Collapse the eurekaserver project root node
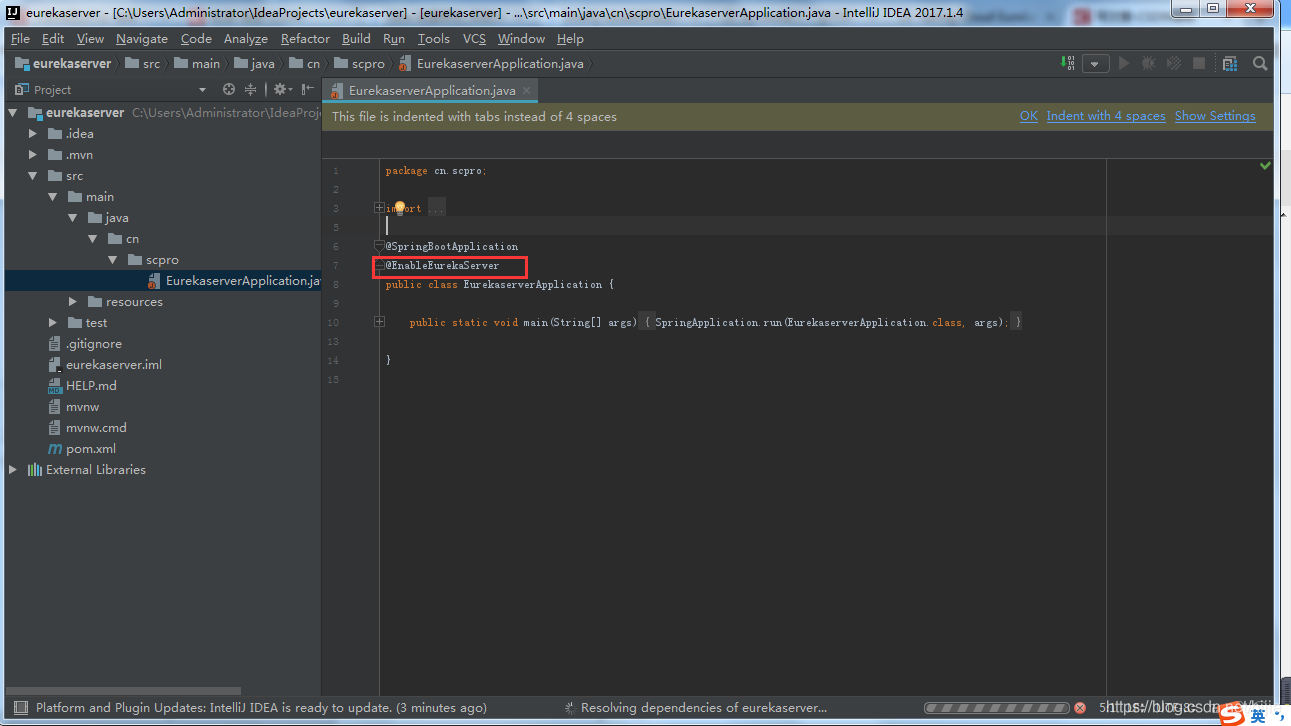1291x726 pixels. point(13,113)
